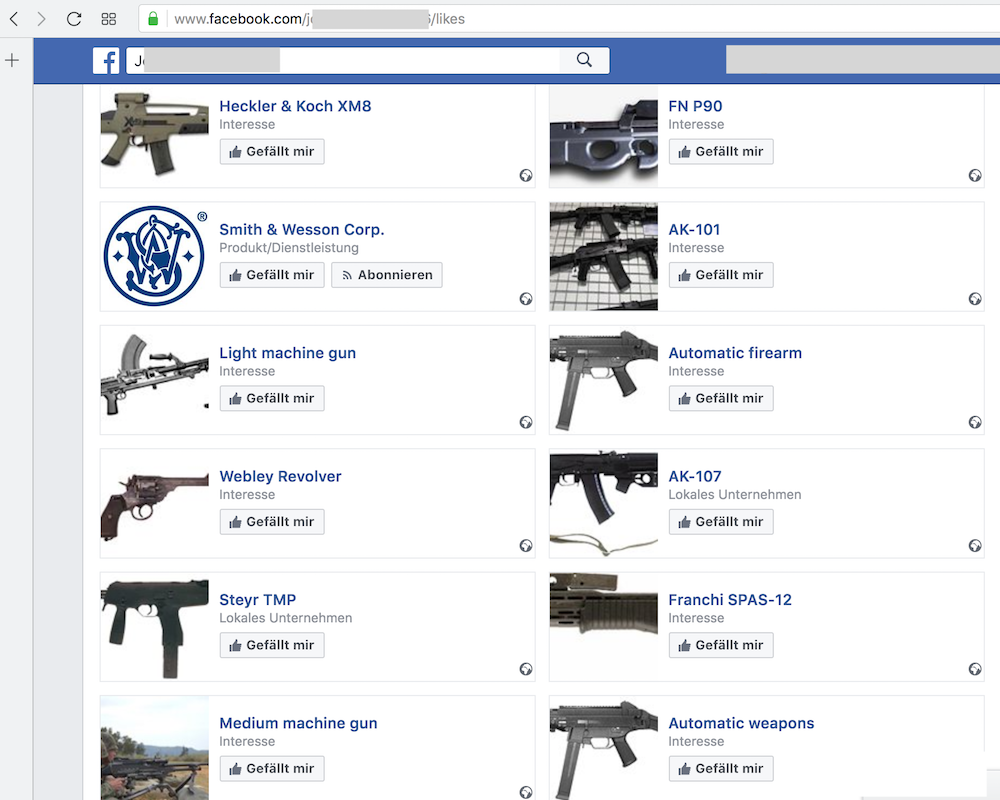This screenshot has height=800, width=1000.
Task: Open the Steyr TMP page link
Action: [x=257, y=600]
